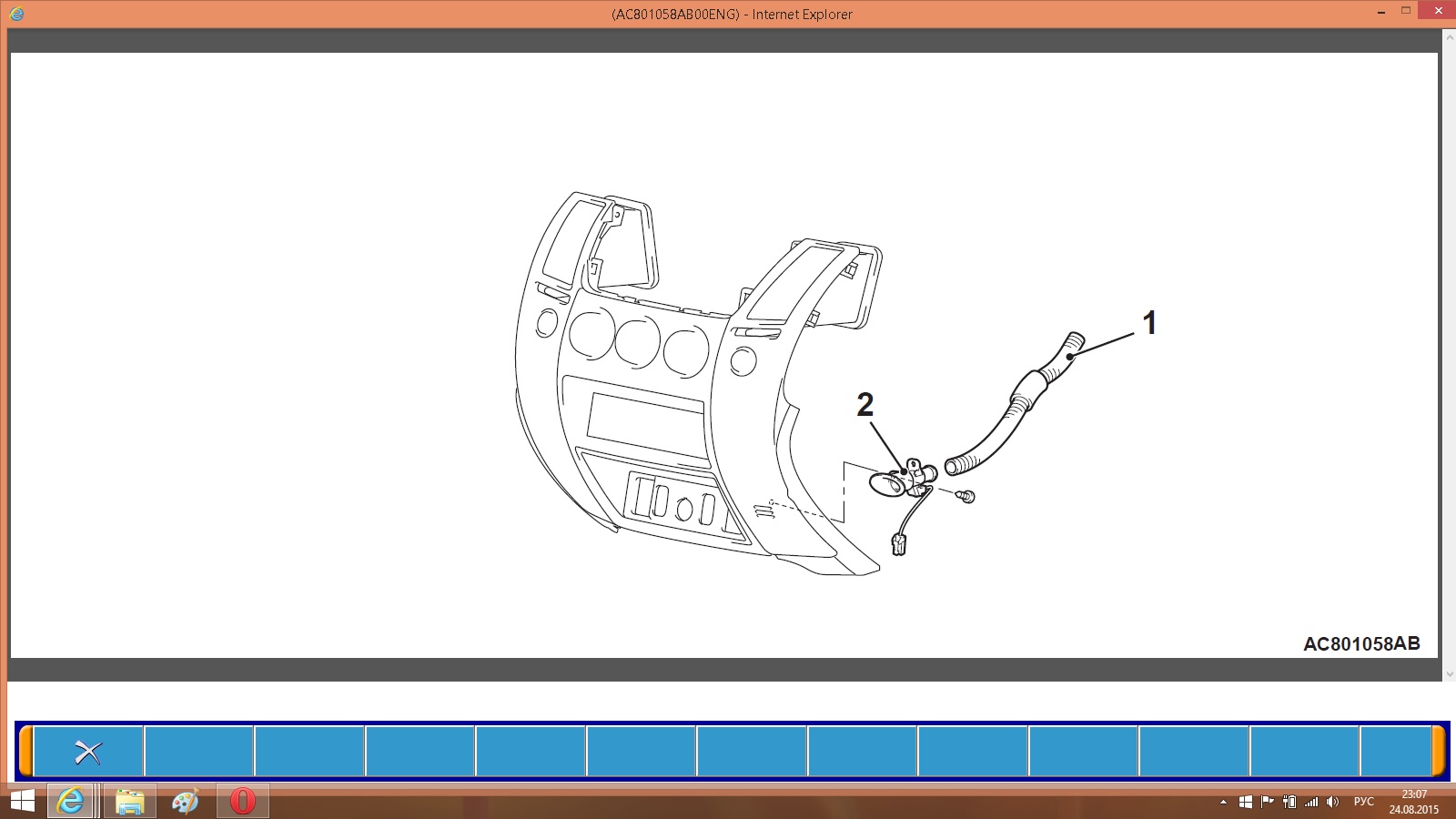1456x819 pixels.
Task: Switch input language via РУС indicator
Action: [x=1363, y=802]
